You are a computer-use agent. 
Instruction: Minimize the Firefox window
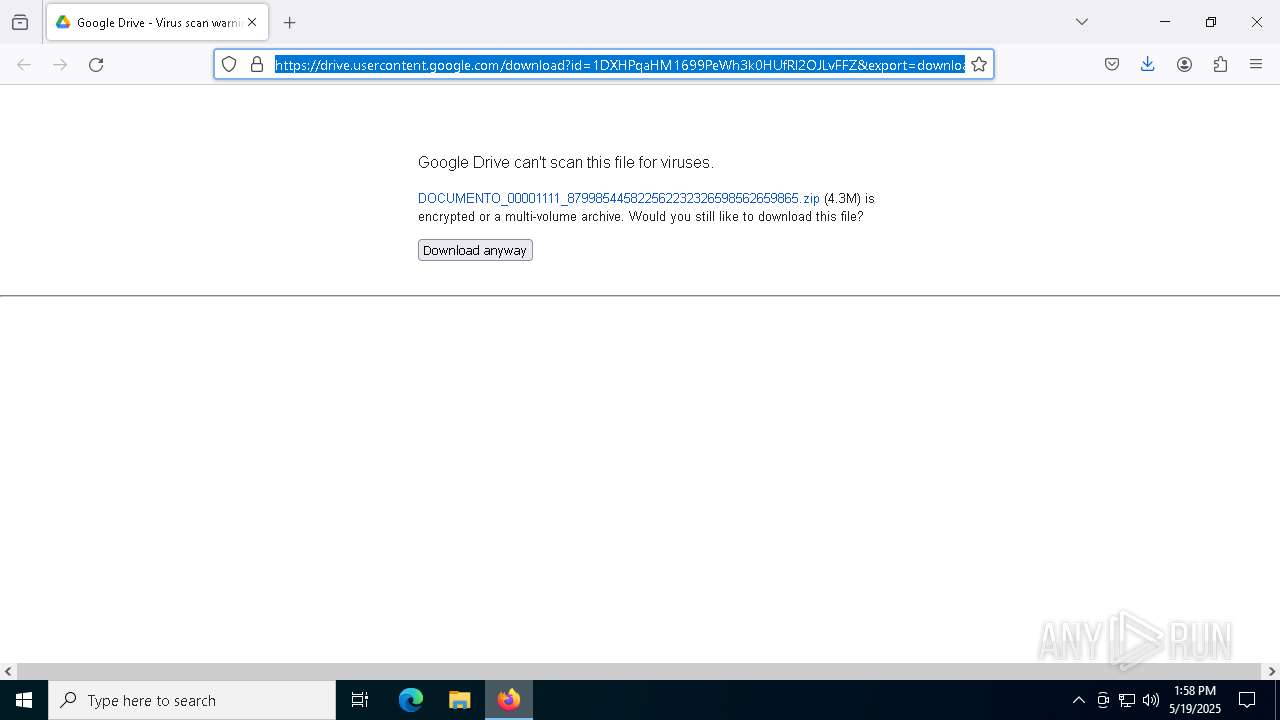pyautogui.click(x=1165, y=22)
